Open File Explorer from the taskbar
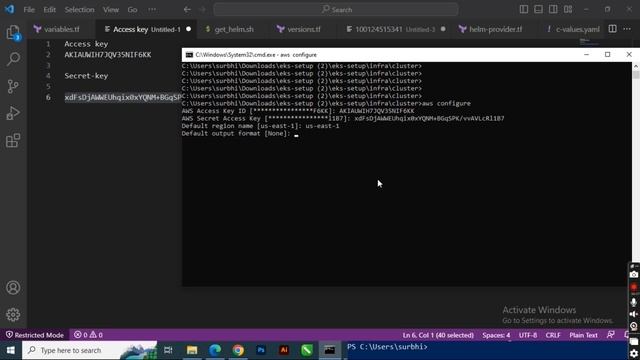 tap(192, 350)
